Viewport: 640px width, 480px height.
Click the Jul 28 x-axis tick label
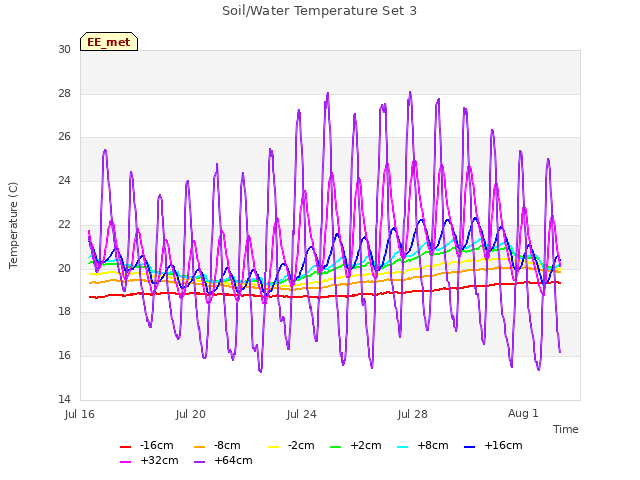click(413, 414)
